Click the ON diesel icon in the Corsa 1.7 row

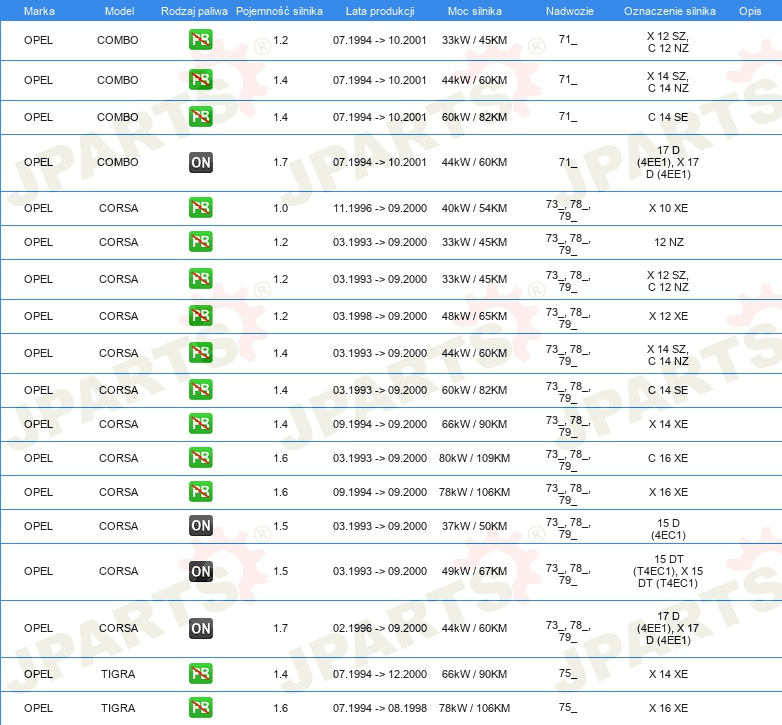click(200, 628)
